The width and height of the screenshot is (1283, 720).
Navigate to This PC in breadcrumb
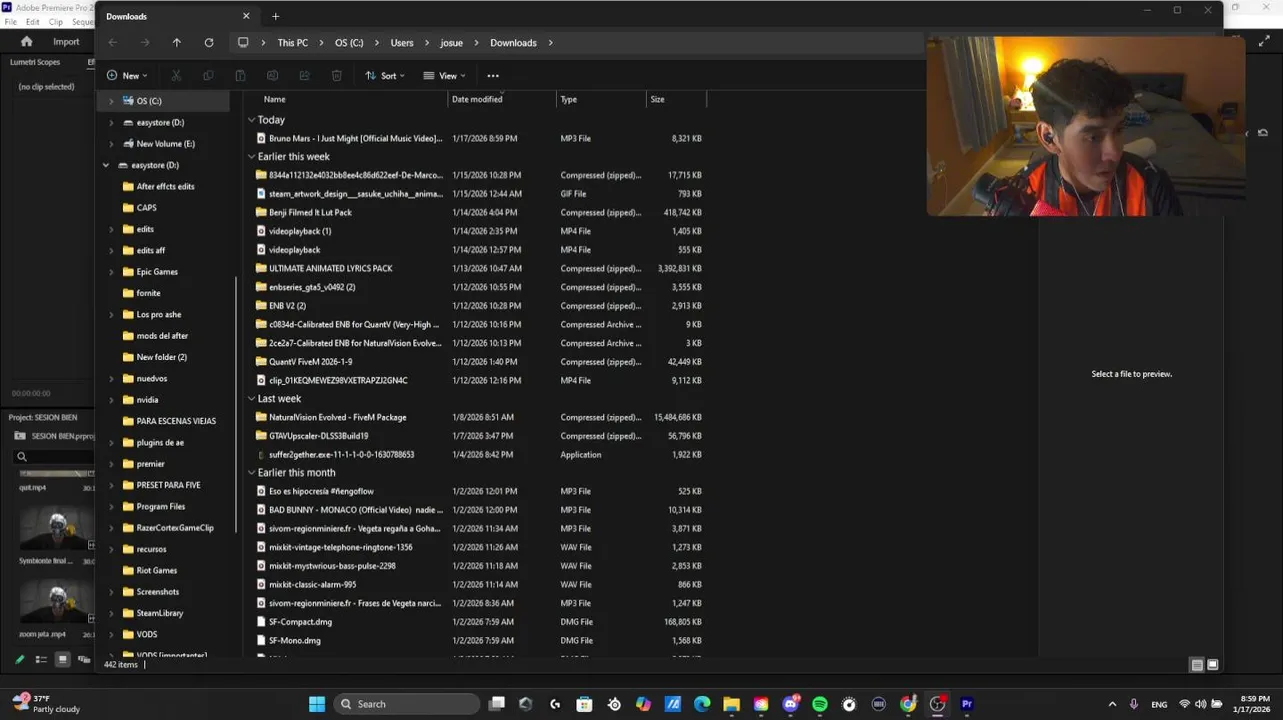tap(293, 43)
